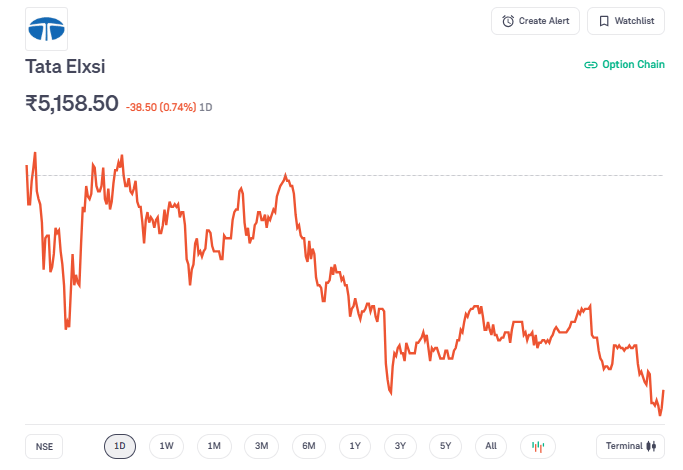Click the bookmark icon in Watchlist

coord(604,21)
